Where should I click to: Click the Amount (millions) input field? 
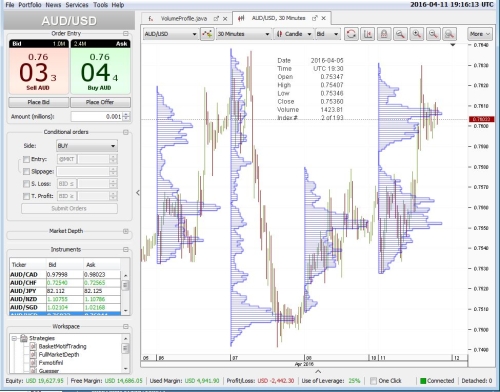97,116
